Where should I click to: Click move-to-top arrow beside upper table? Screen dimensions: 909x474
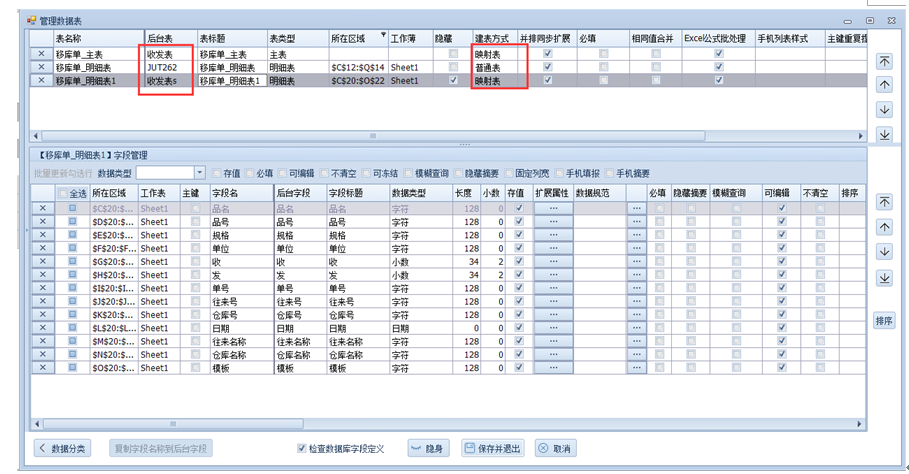pos(884,61)
